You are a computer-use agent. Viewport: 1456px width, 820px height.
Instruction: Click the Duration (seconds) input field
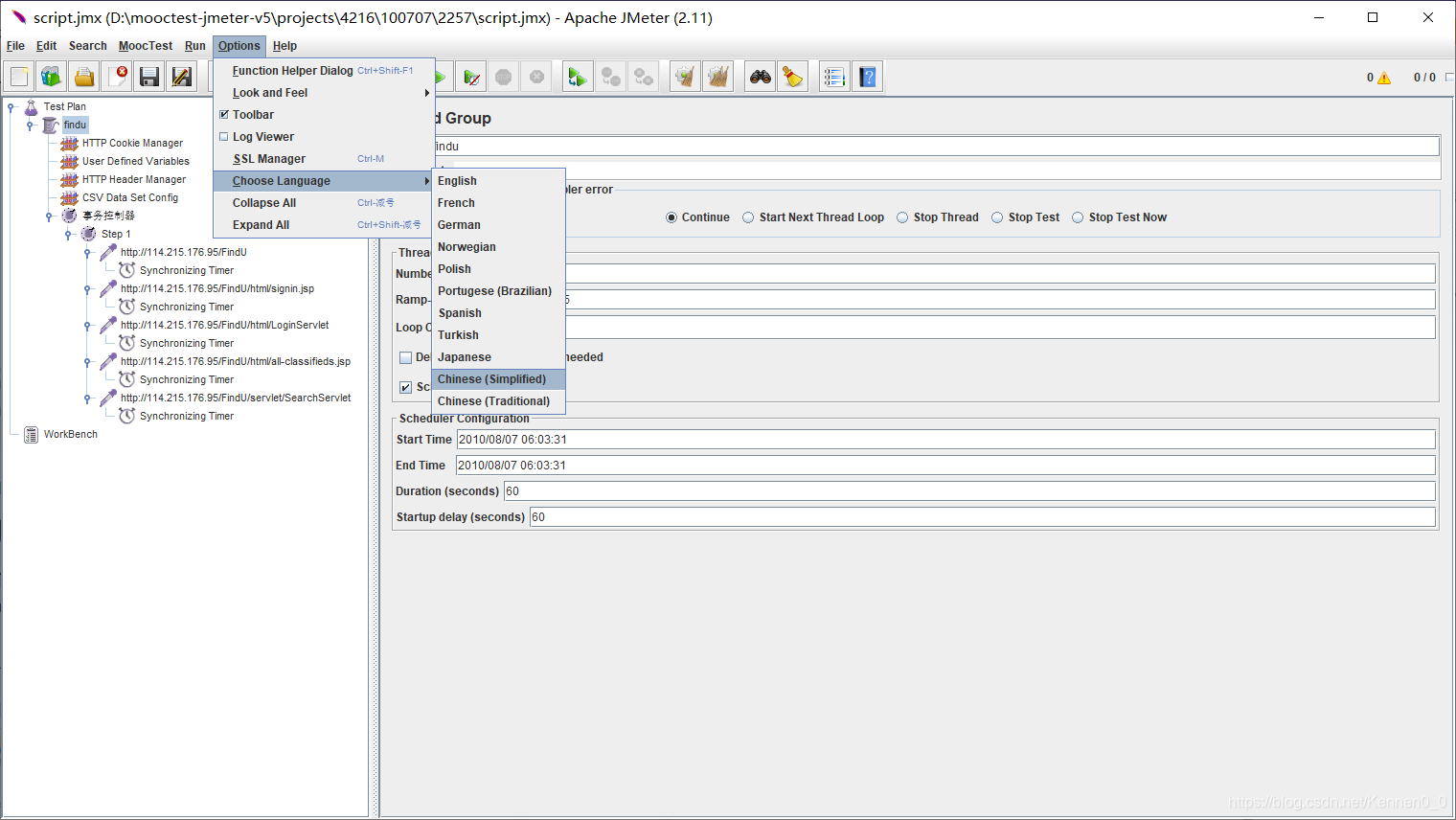coord(969,491)
